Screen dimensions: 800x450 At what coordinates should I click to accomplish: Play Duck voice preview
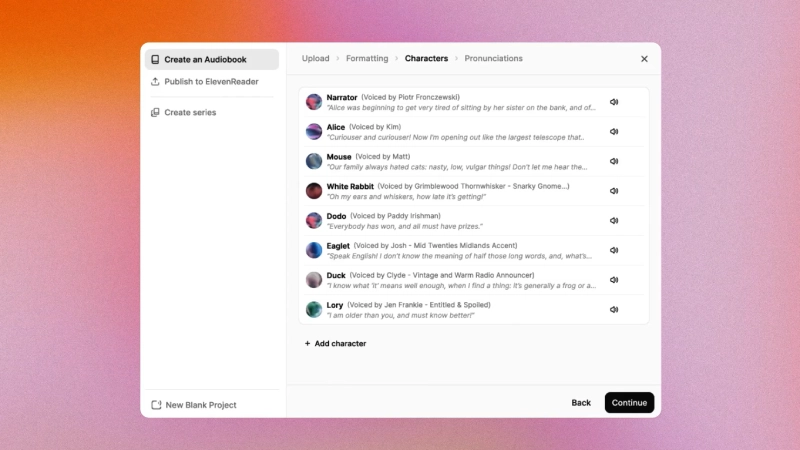[x=614, y=280]
